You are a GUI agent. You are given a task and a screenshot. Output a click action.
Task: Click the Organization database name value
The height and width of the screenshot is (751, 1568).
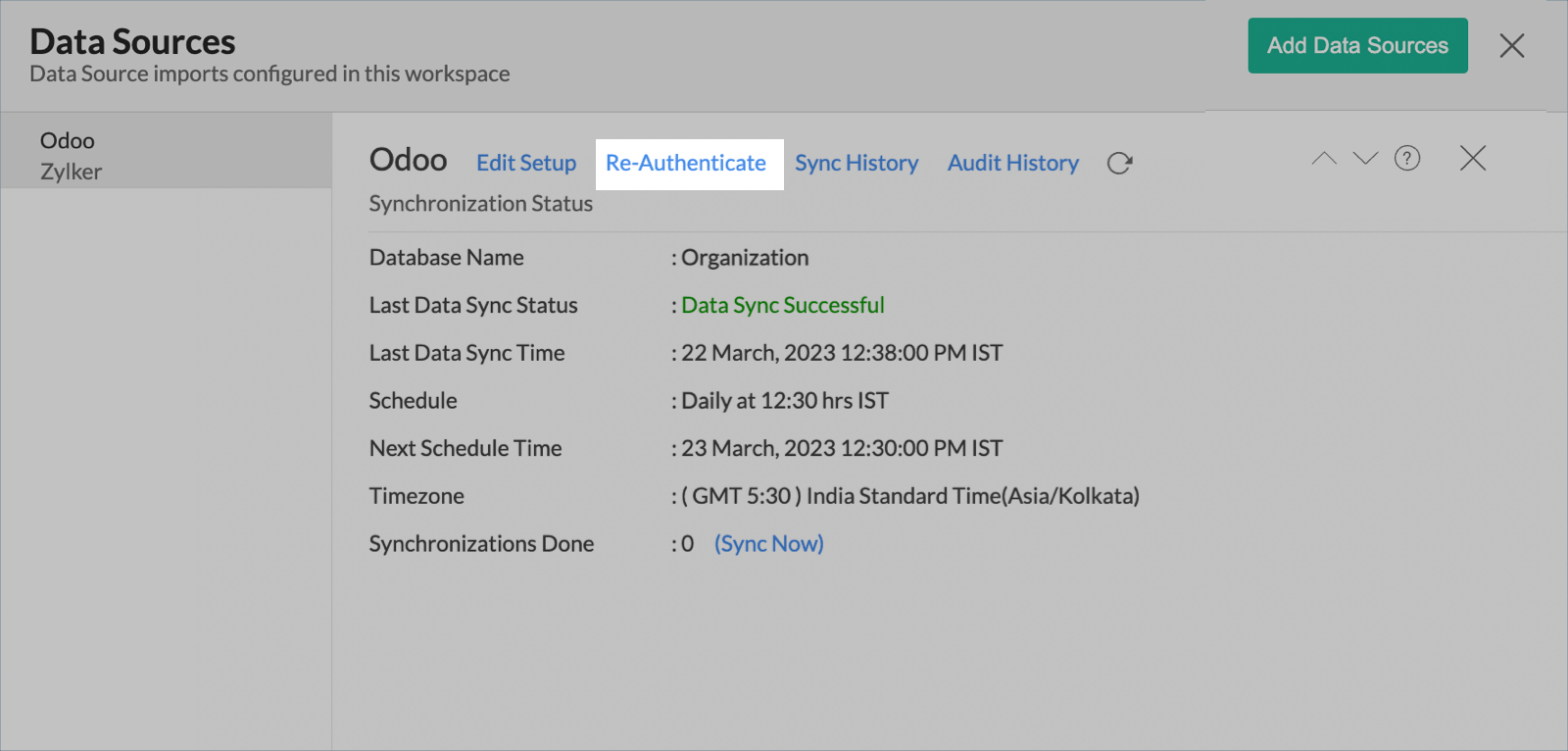point(745,258)
